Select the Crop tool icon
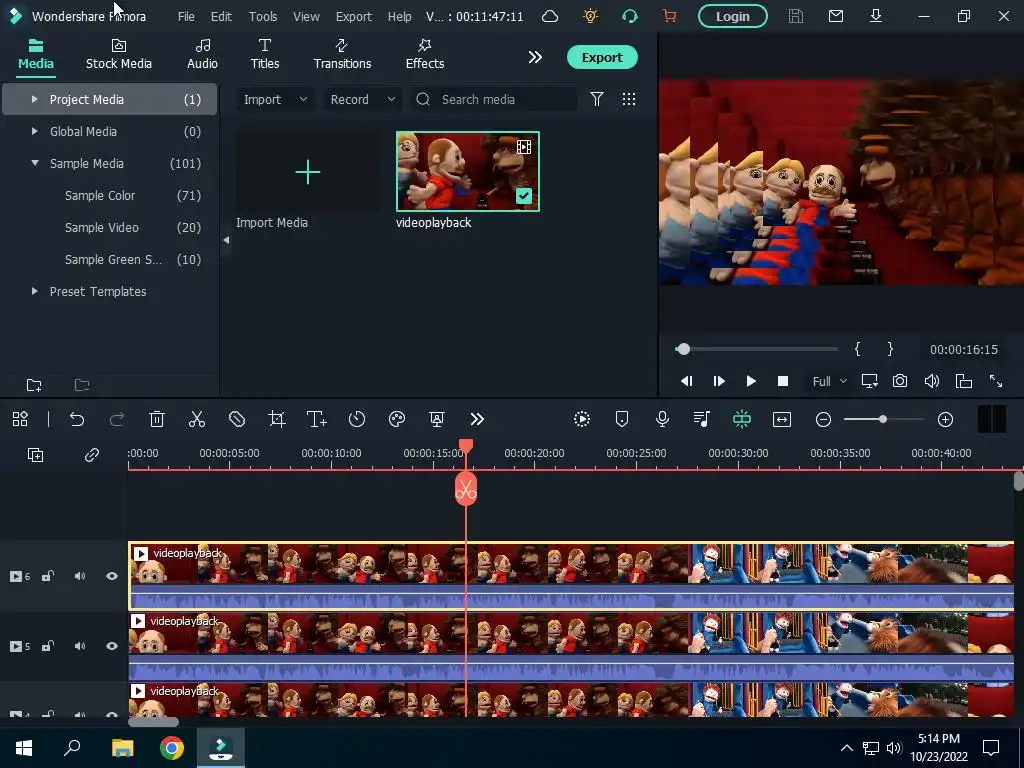1024x768 pixels. click(277, 419)
